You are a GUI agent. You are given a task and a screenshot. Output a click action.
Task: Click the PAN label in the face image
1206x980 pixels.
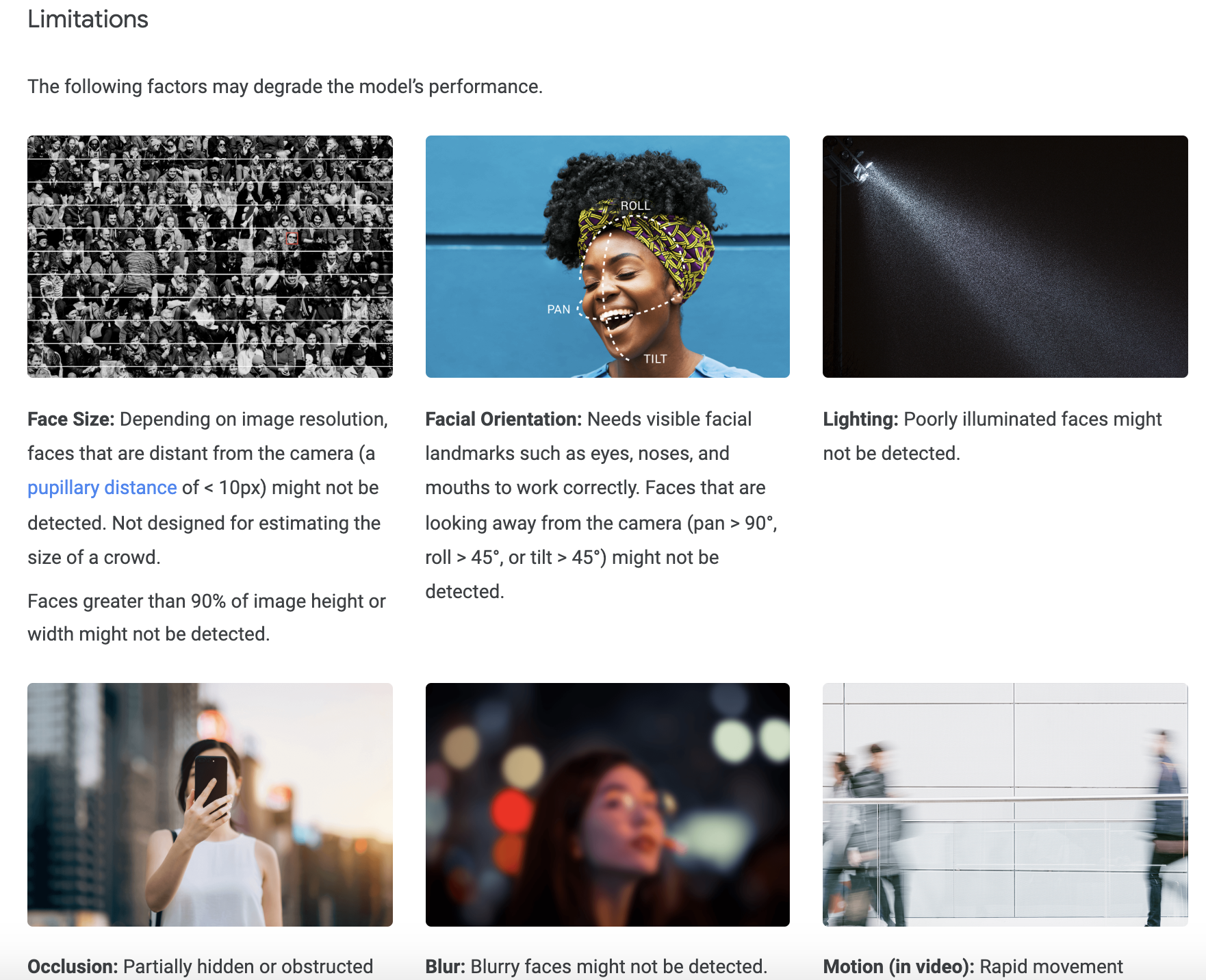click(559, 309)
